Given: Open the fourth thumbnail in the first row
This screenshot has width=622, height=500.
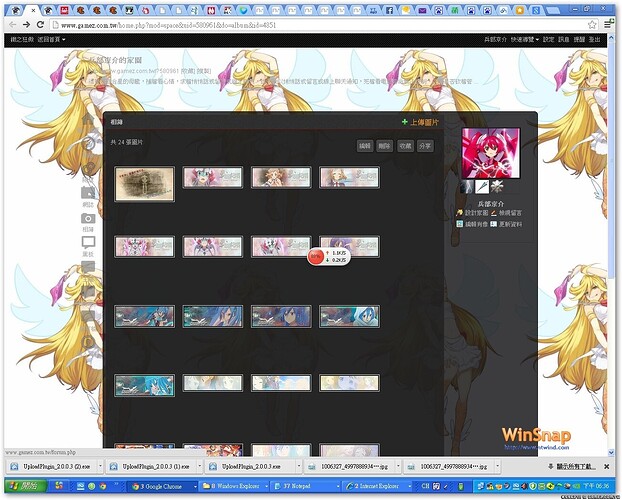Looking at the screenshot, I should coord(349,177).
